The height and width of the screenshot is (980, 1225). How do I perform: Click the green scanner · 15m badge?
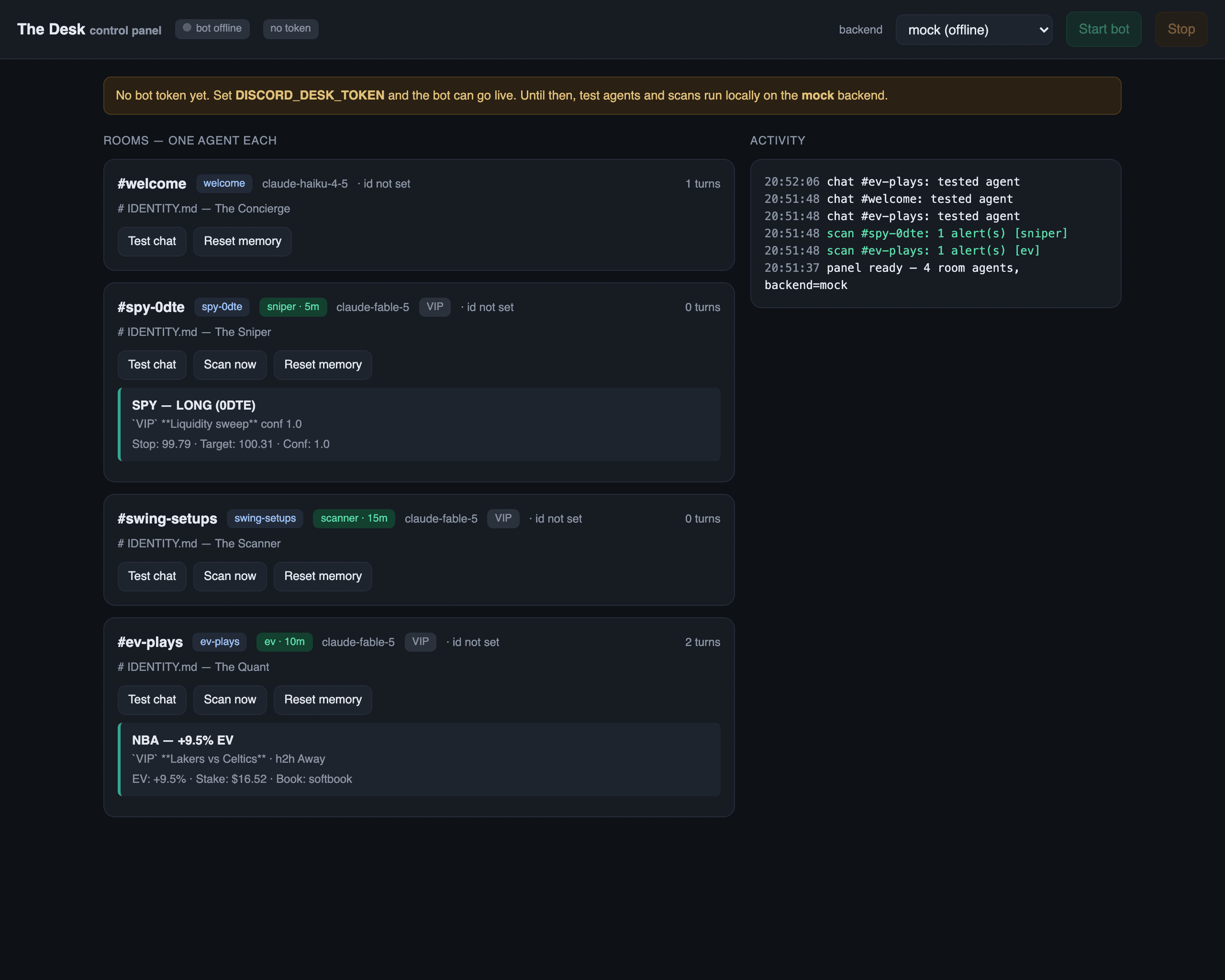[x=354, y=518]
